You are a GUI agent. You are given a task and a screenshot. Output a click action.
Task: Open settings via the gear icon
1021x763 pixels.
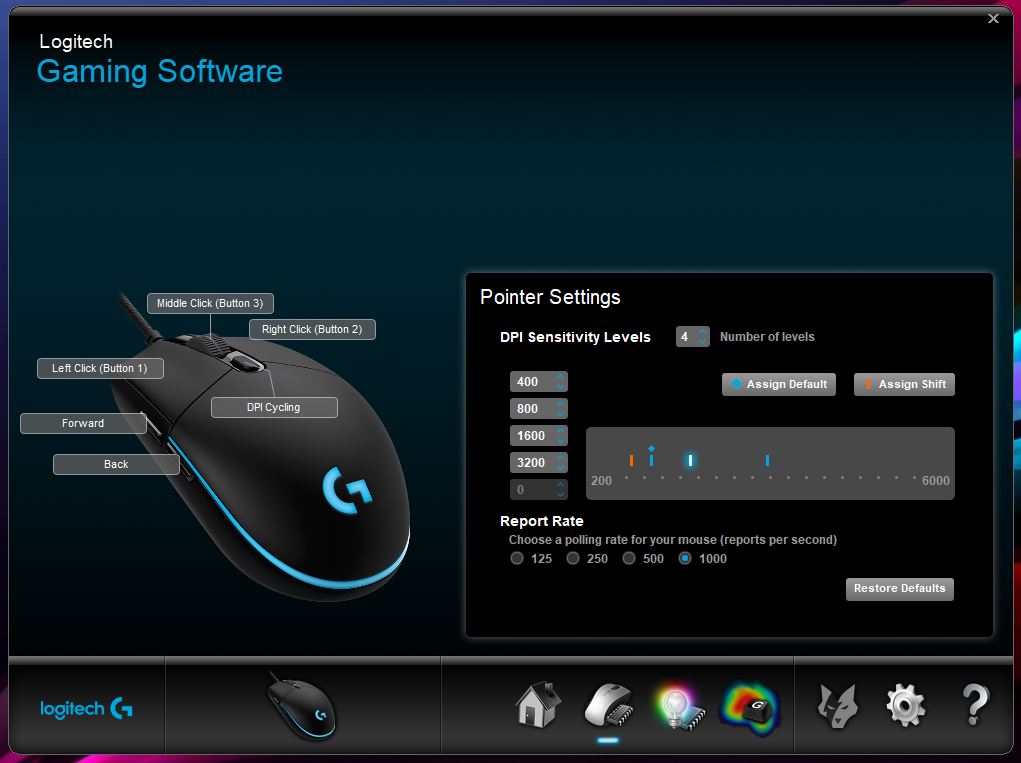click(905, 705)
